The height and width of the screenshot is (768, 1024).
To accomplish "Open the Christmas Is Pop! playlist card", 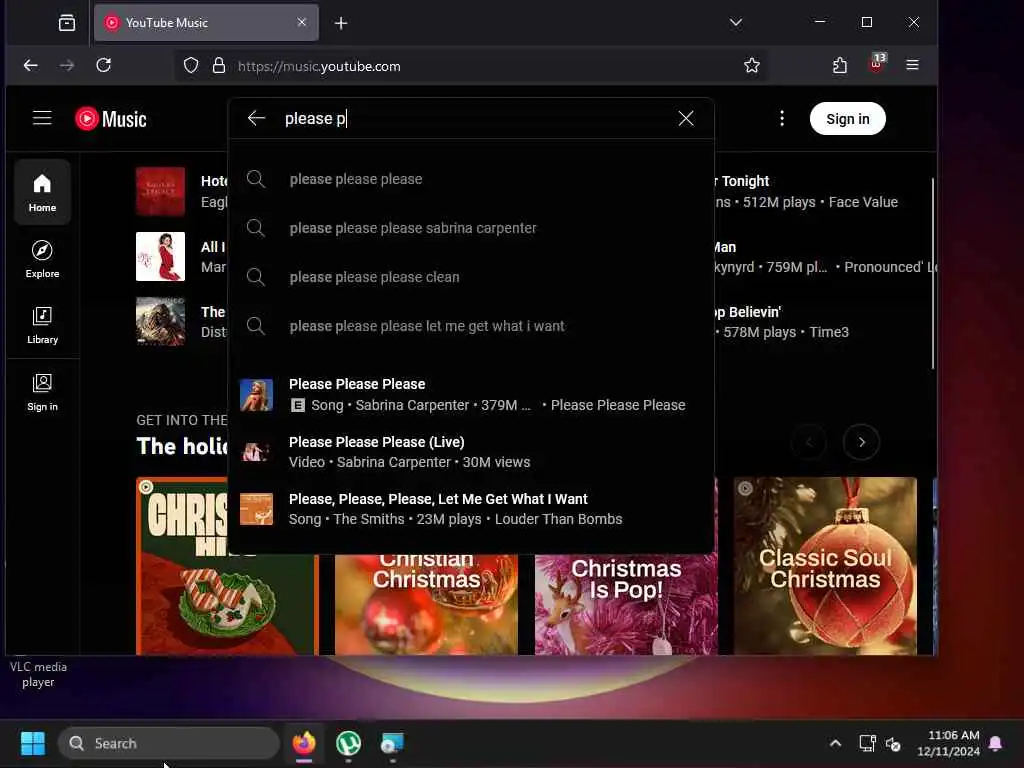I will 626,604.
